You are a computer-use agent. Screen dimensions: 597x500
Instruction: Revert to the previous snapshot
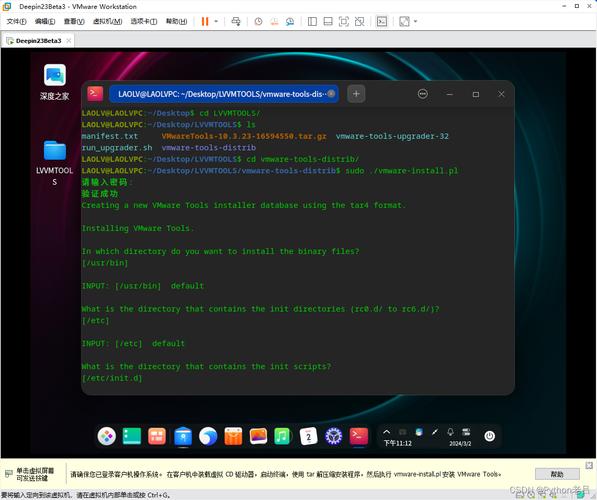click(274, 21)
